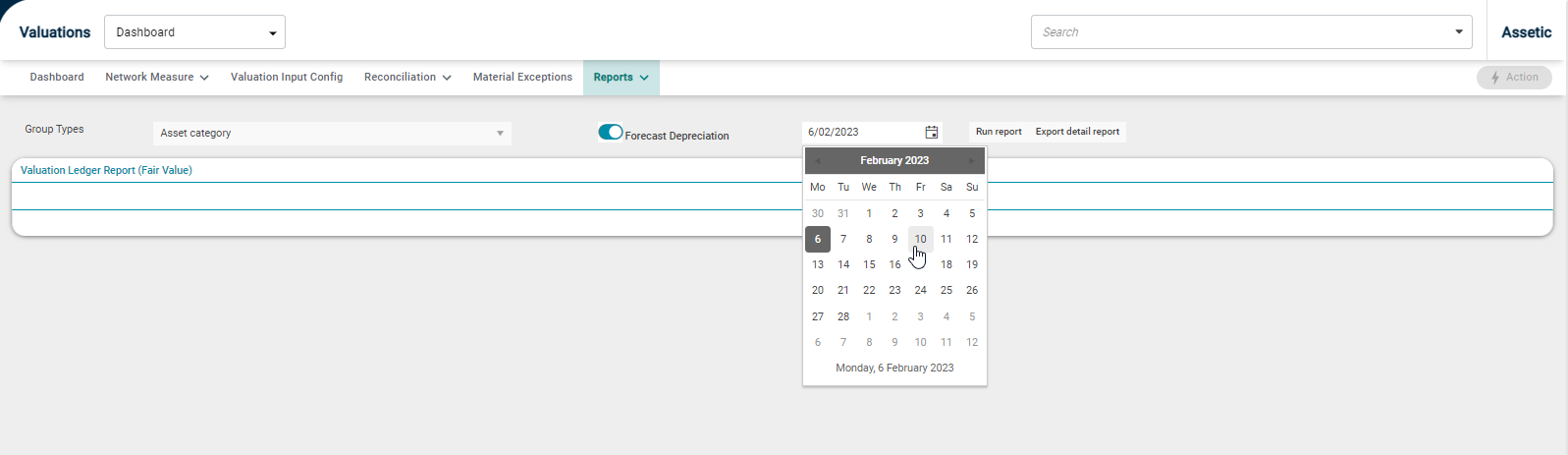Choose today link Monday, 6 February 2023
The width and height of the screenshot is (1568, 455).
pyautogui.click(x=894, y=368)
